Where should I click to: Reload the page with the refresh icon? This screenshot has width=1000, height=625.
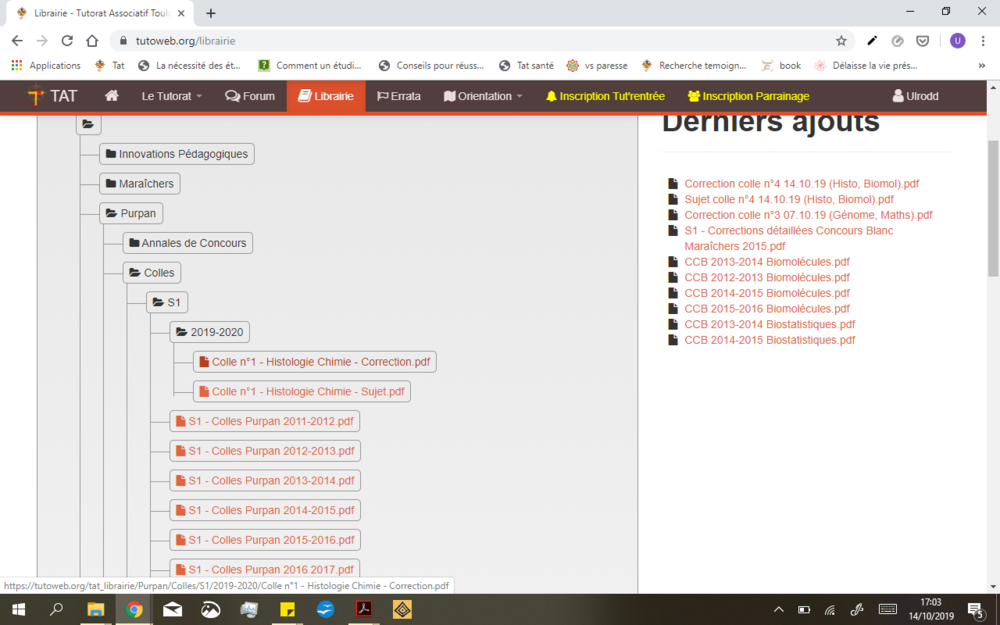[67, 41]
